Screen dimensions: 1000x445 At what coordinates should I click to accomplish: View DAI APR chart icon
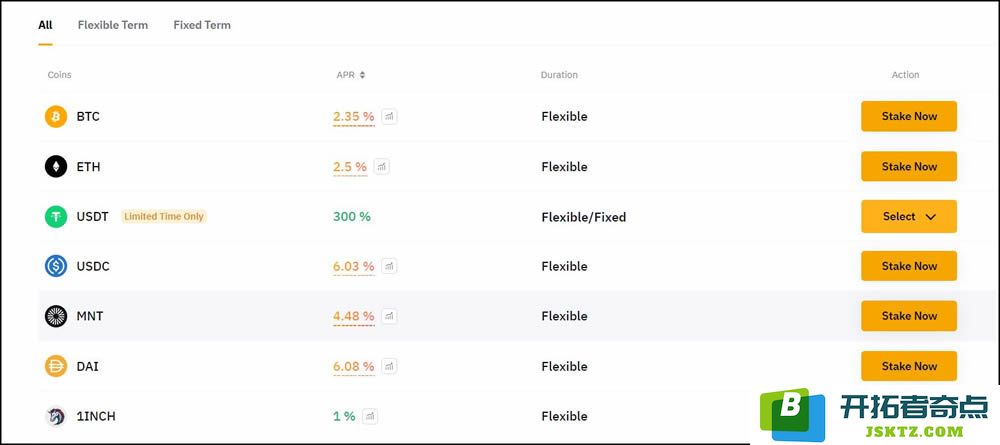click(x=389, y=366)
